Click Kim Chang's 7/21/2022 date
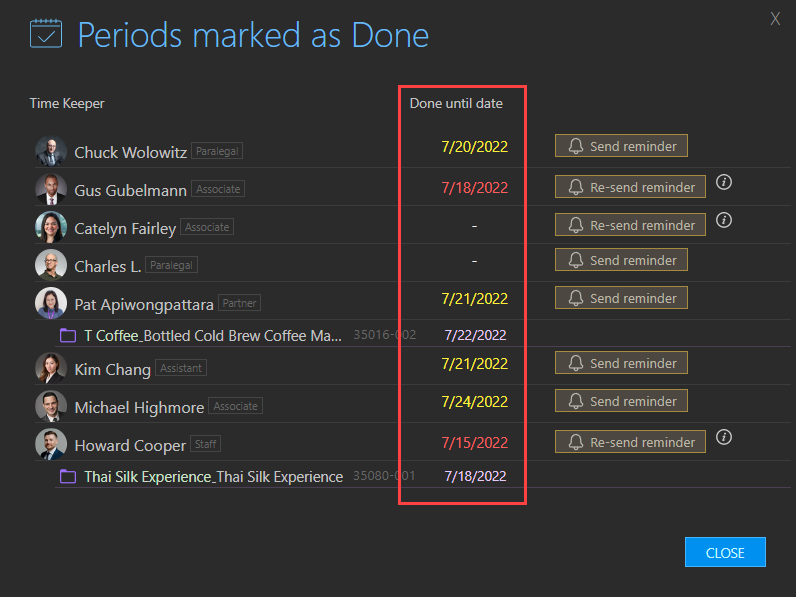 click(x=474, y=363)
